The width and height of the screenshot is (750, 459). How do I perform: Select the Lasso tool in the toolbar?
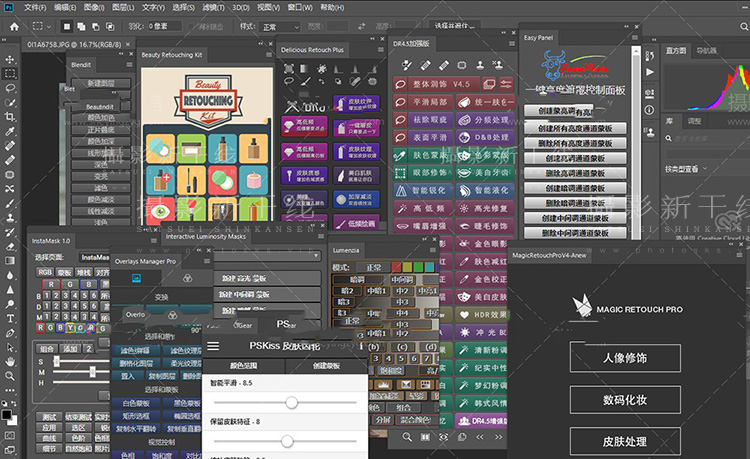[x=10, y=88]
